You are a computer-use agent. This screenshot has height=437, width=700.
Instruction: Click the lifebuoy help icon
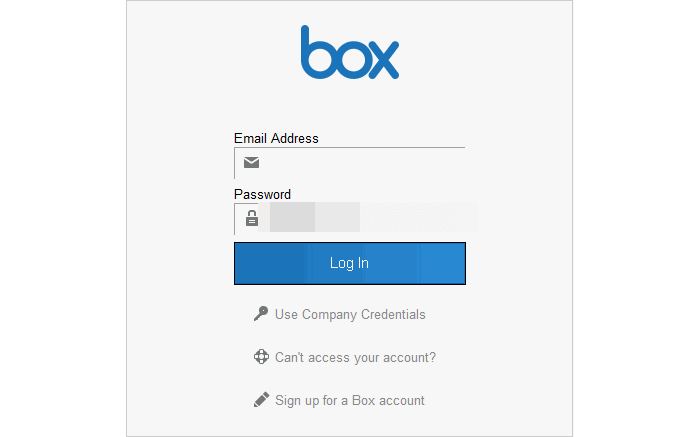coord(261,357)
